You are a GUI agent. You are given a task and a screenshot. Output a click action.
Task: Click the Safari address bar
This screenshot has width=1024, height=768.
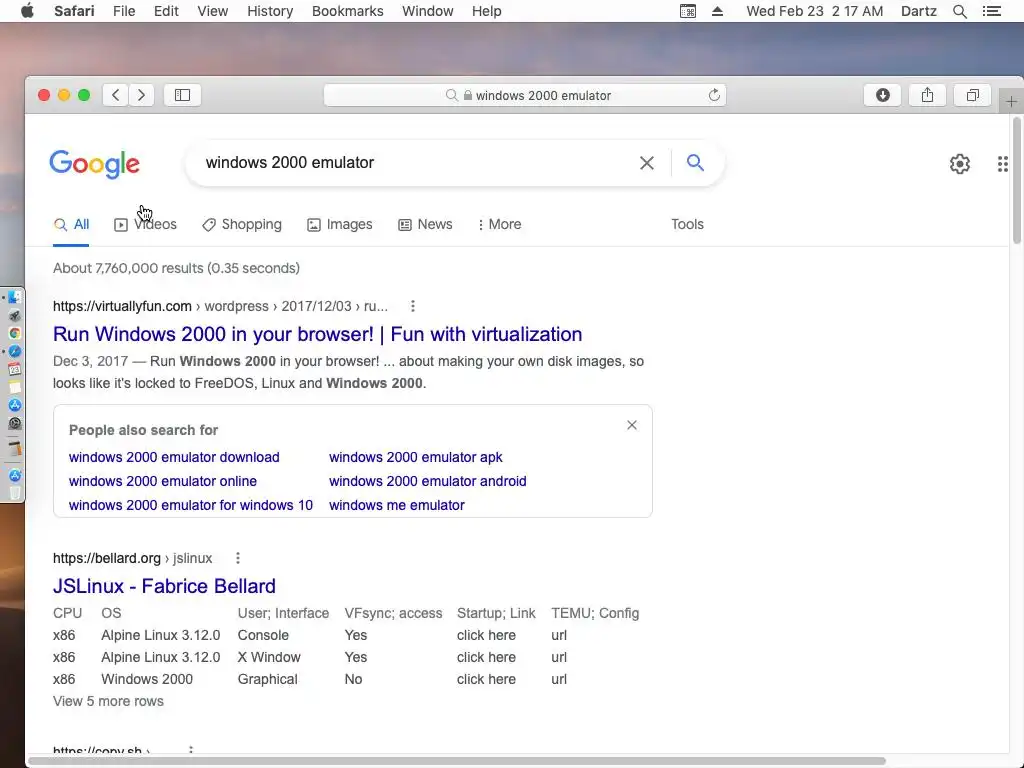524,95
